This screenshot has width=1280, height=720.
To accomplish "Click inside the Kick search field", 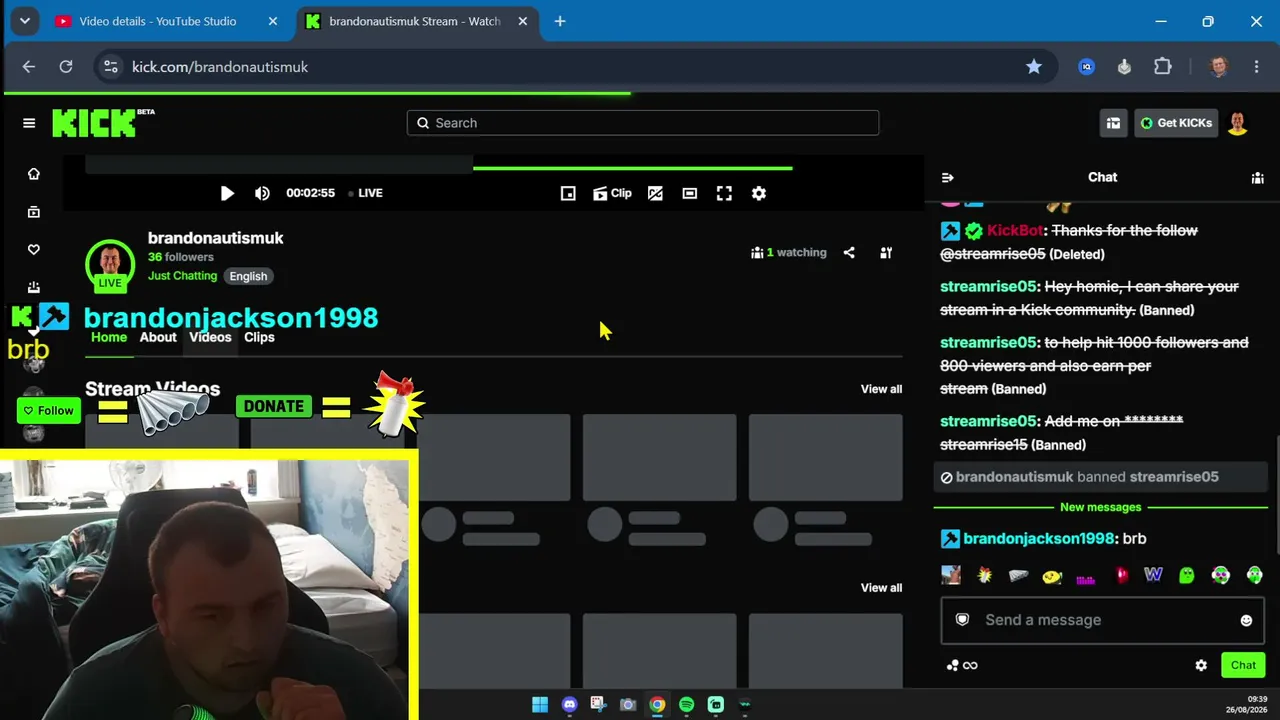I will tap(643, 123).
